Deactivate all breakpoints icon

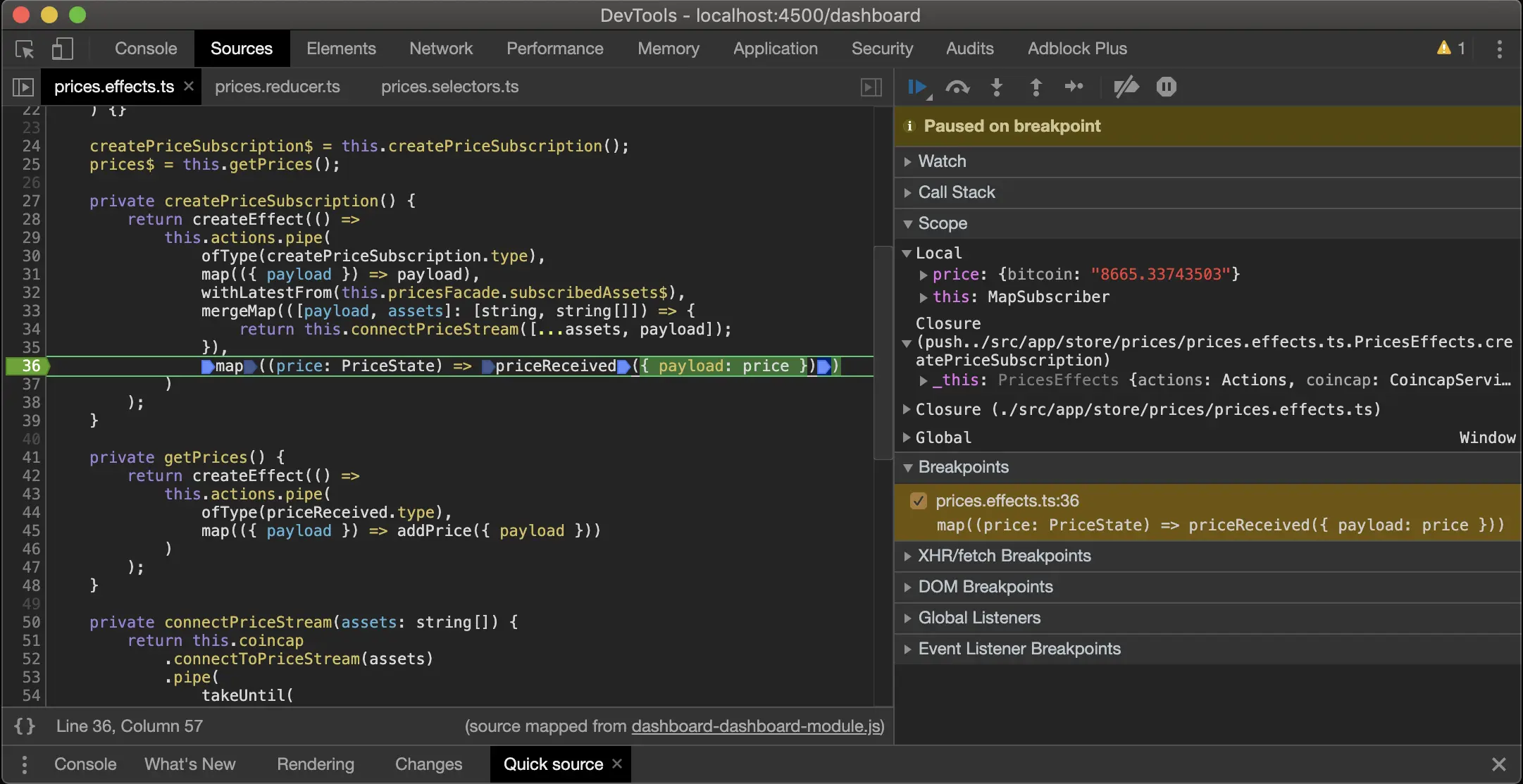coord(1126,87)
